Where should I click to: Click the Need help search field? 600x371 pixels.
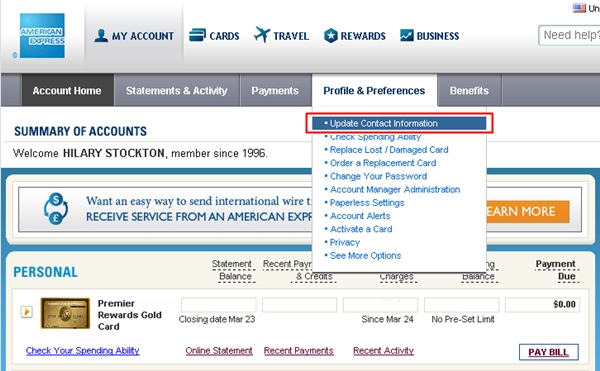[x=569, y=35]
